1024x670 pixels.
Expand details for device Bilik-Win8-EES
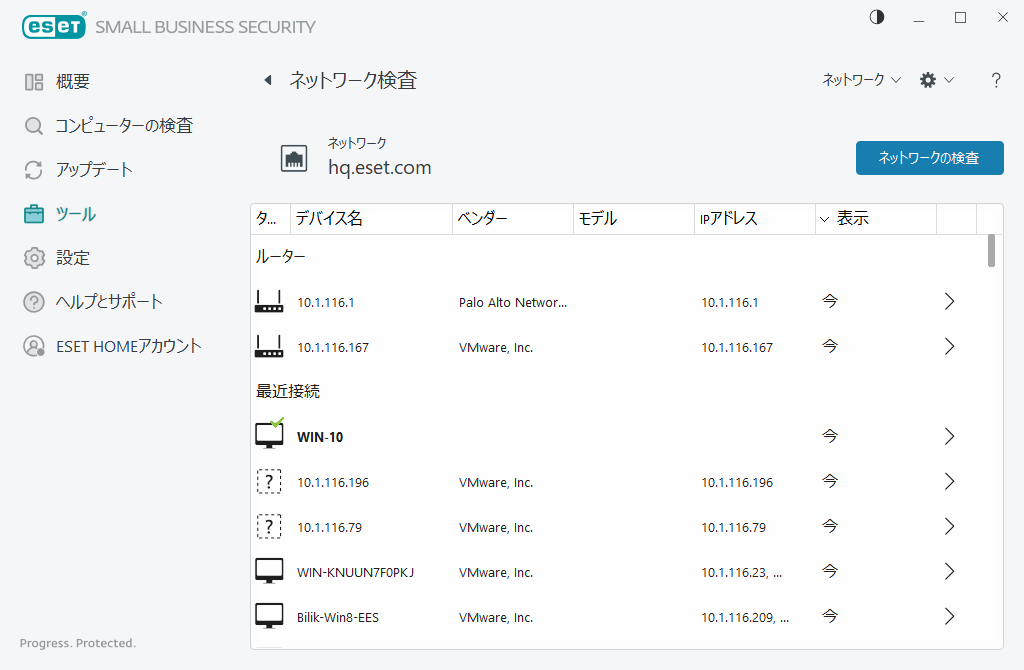coord(948,617)
